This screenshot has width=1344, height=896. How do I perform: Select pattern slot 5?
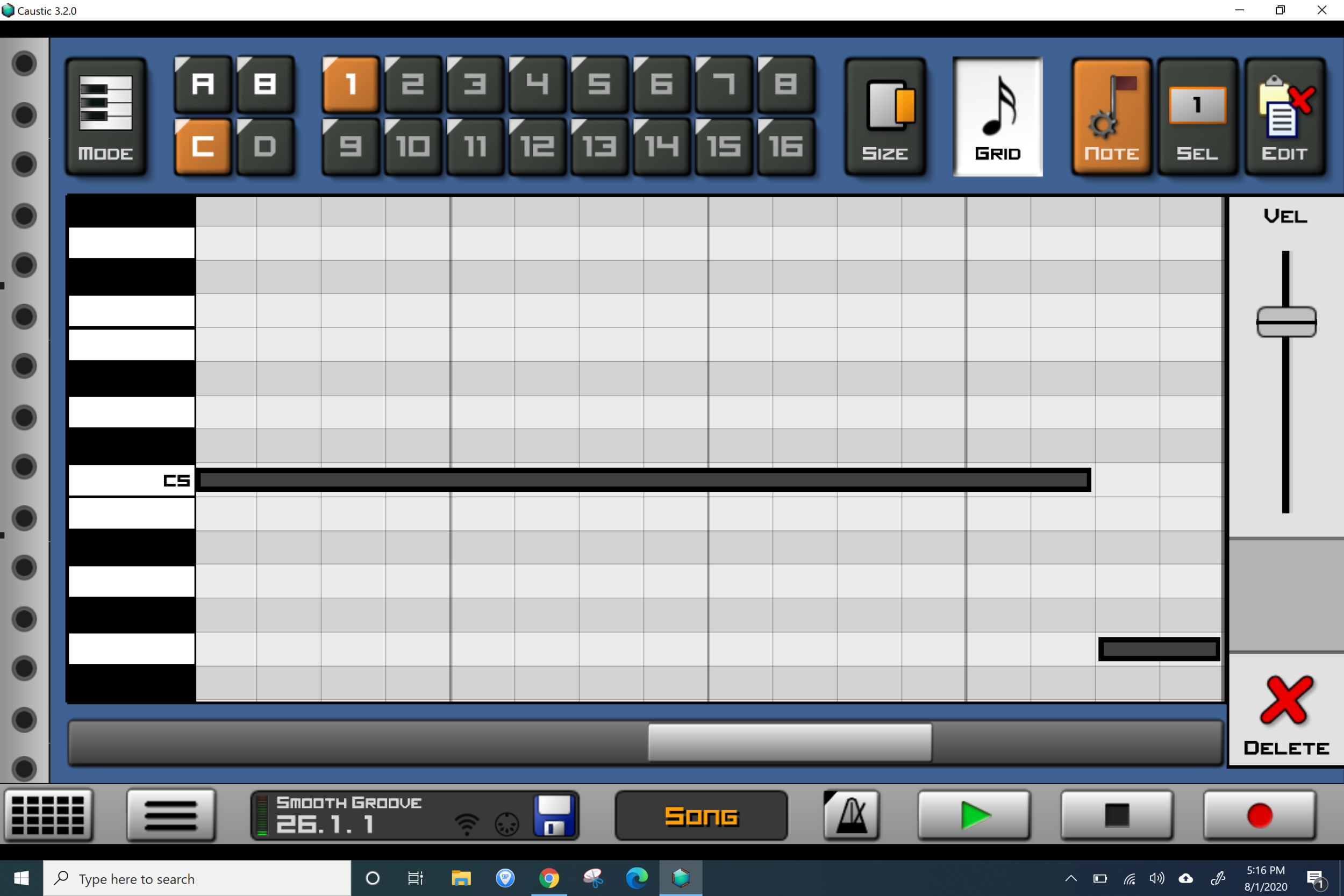[x=599, y=84]
